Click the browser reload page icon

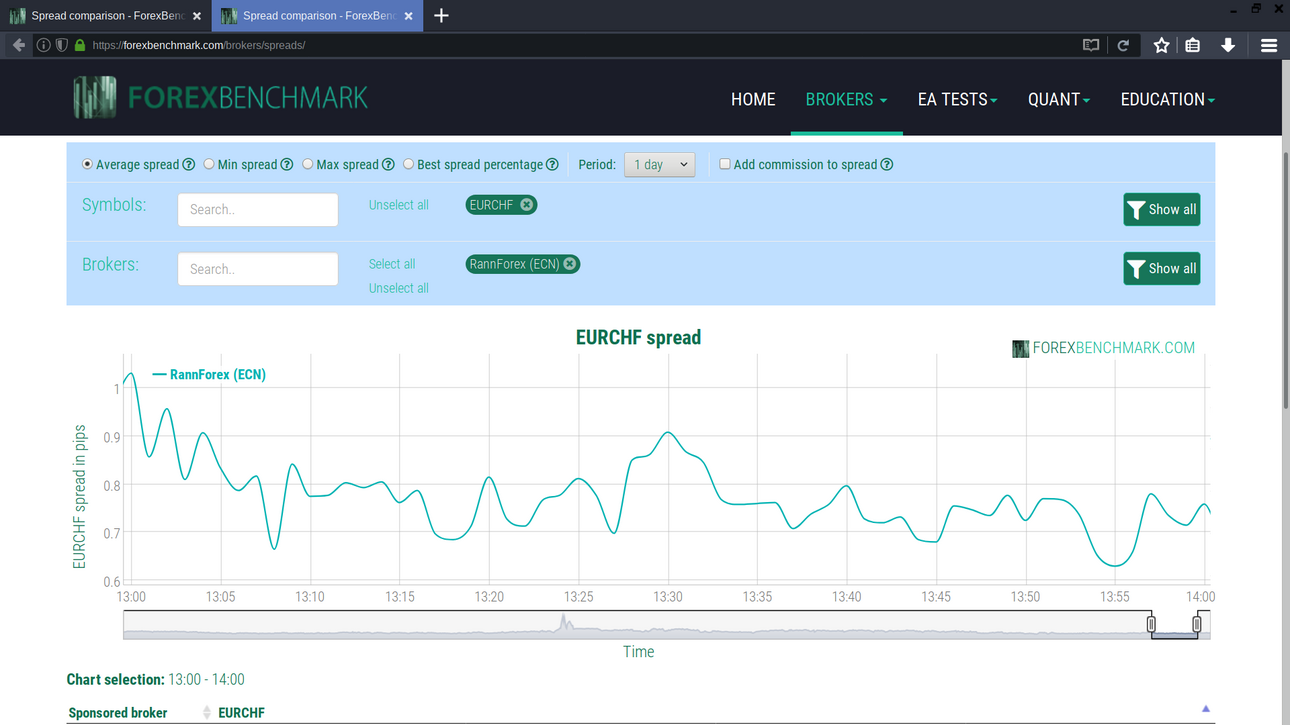pos(1123,45)
